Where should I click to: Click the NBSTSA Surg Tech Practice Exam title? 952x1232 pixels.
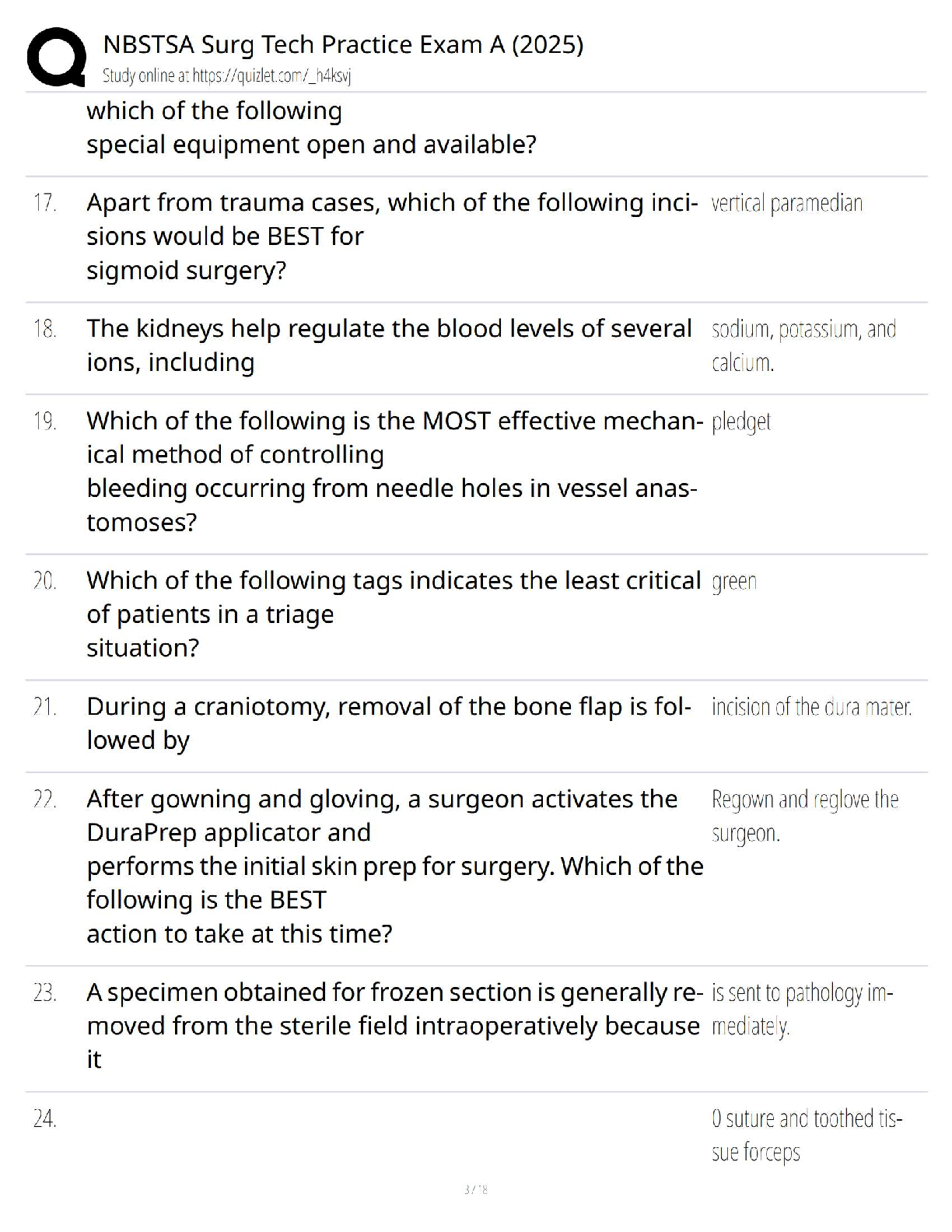(343, 44)
